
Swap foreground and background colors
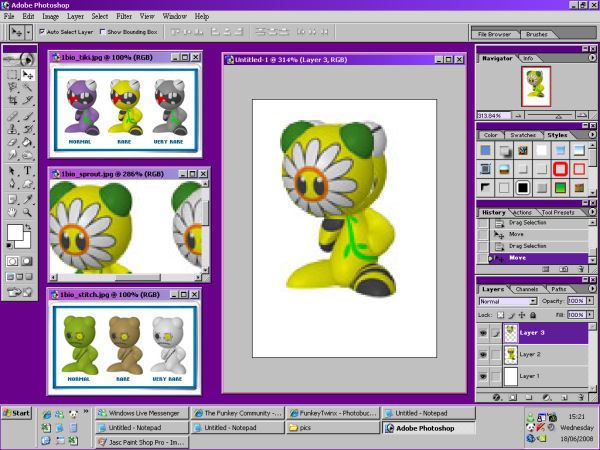tap(28, 227)
